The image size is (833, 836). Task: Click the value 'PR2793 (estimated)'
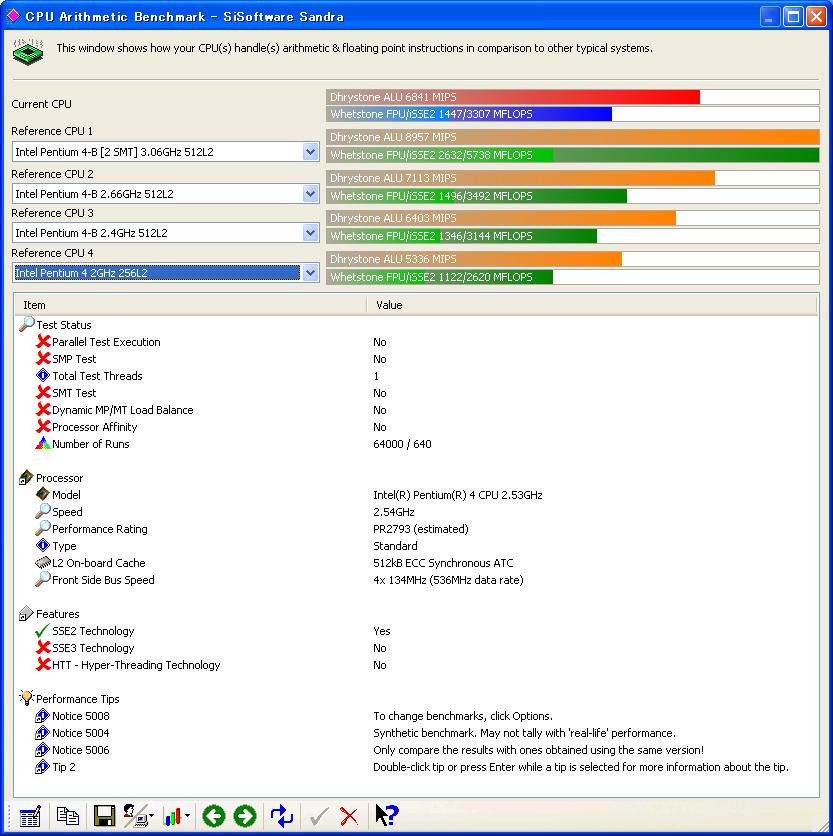421,529
